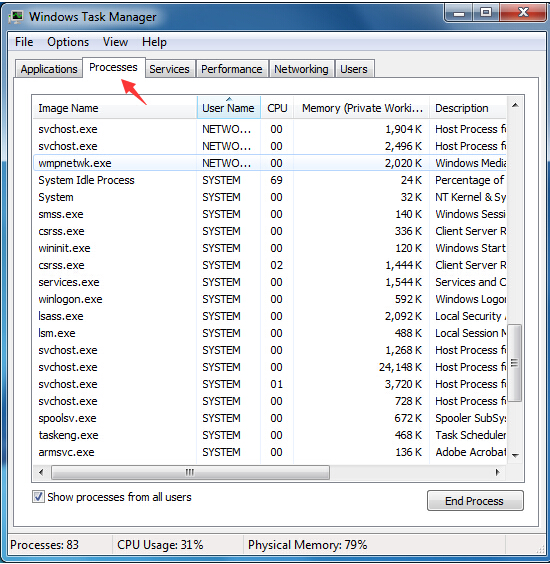Click the Local Security description for lsass.exe
The height and width of the screenshot is (564, 550).
pos(471,316)
